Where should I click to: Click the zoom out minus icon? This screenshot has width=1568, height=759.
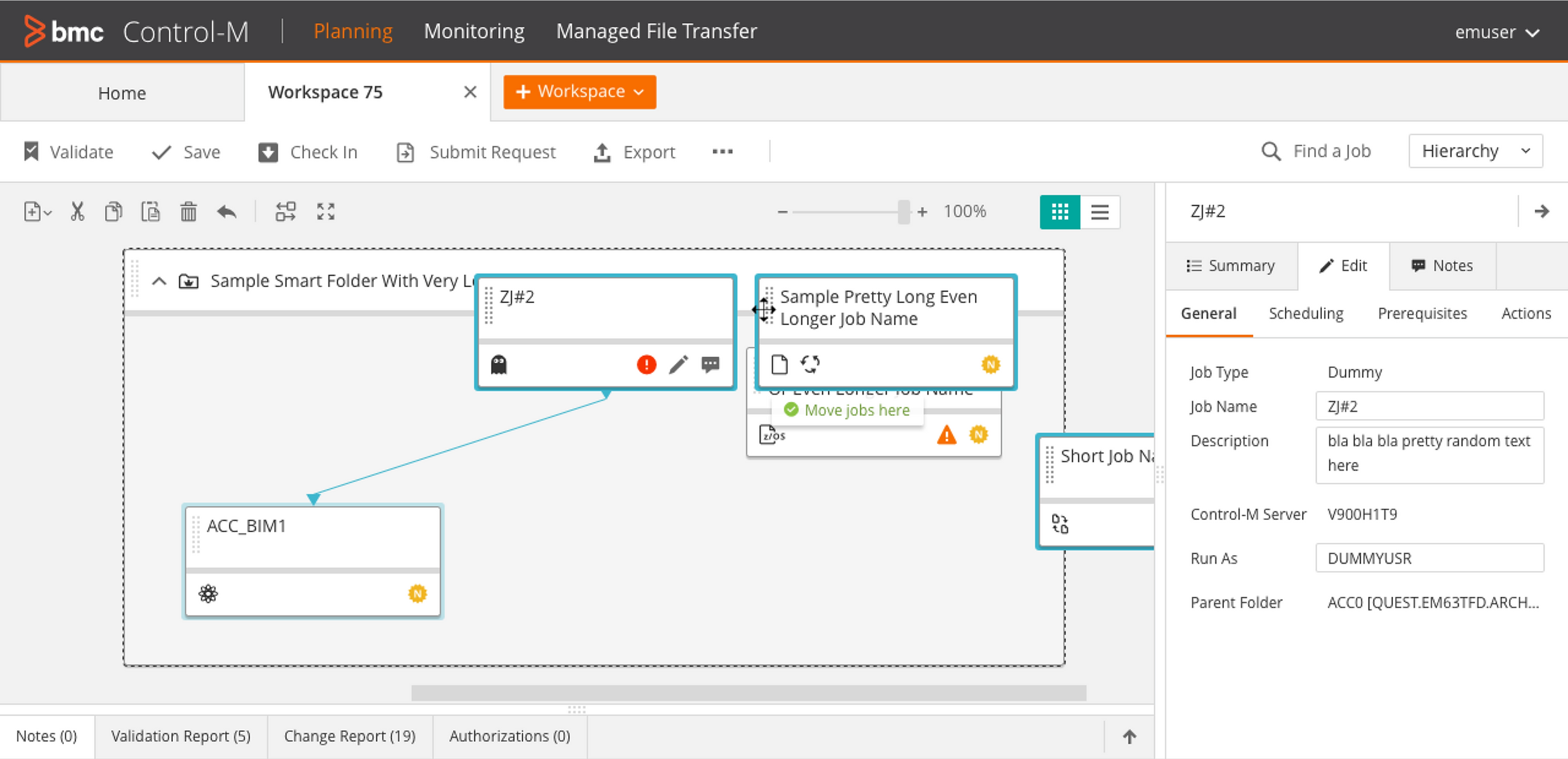point(783,212)
